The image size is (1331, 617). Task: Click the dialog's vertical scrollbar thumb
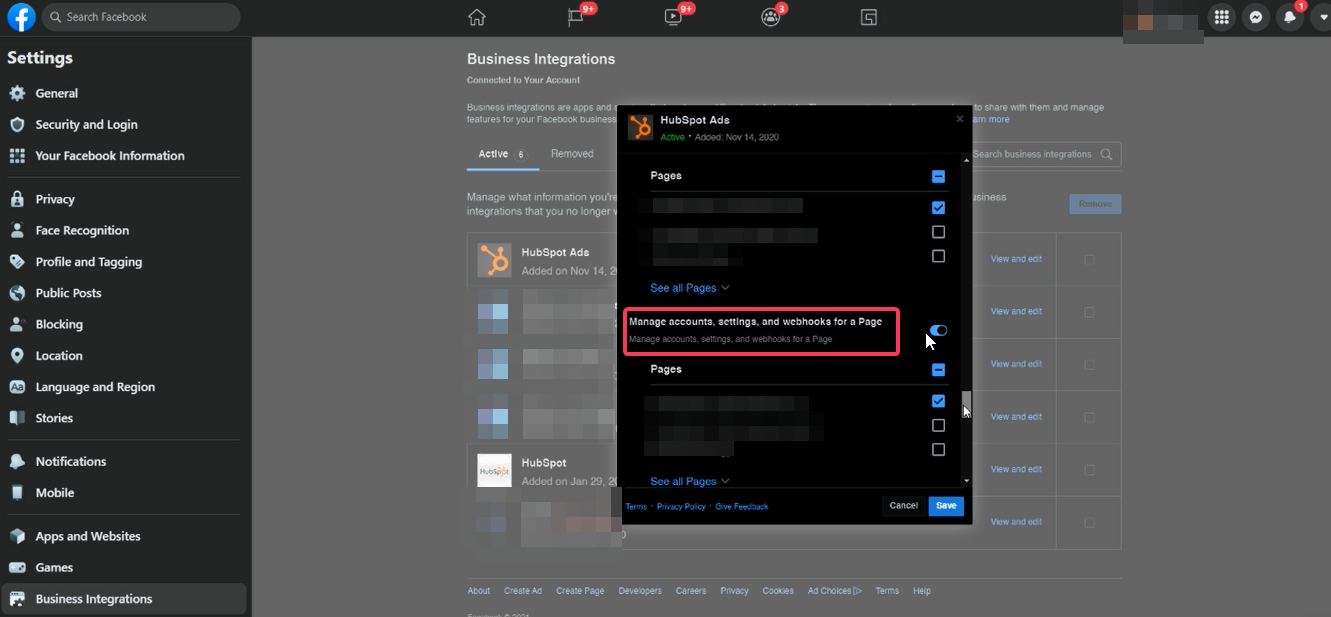[966, 403]
